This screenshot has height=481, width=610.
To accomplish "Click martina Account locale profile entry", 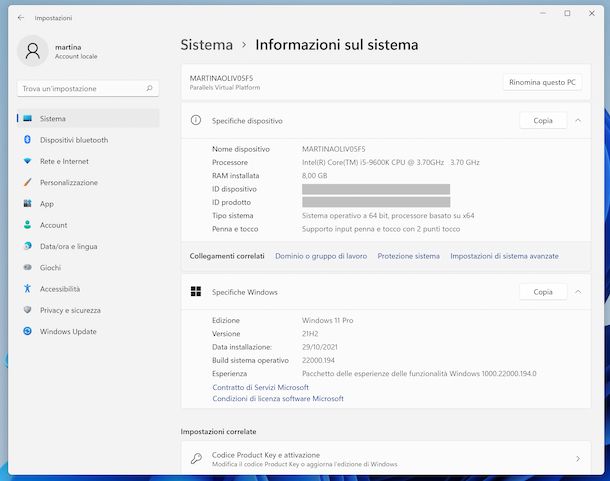I will (x=58, y=51).
